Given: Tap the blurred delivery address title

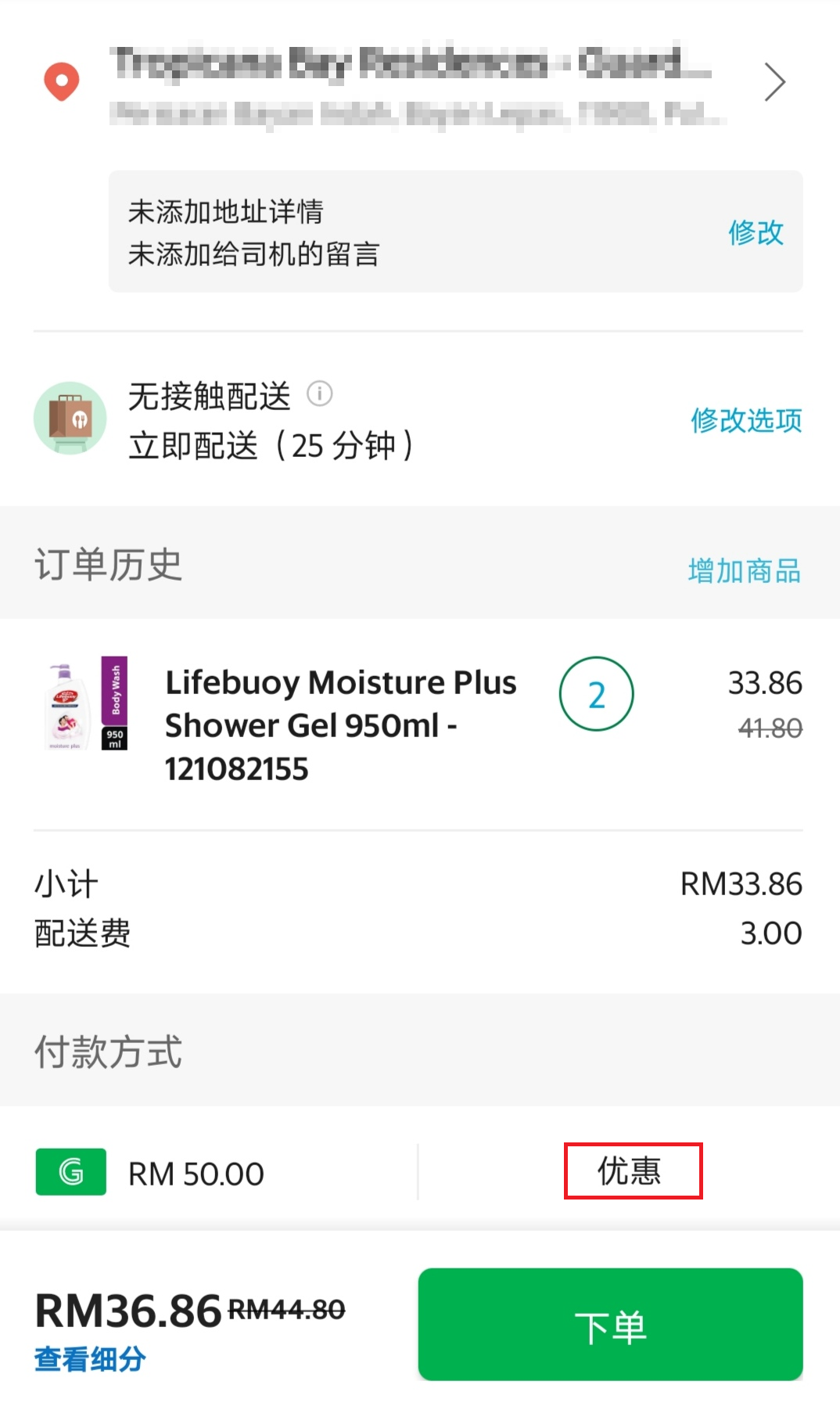Looking at the screenshot, I should click(411, 64).
